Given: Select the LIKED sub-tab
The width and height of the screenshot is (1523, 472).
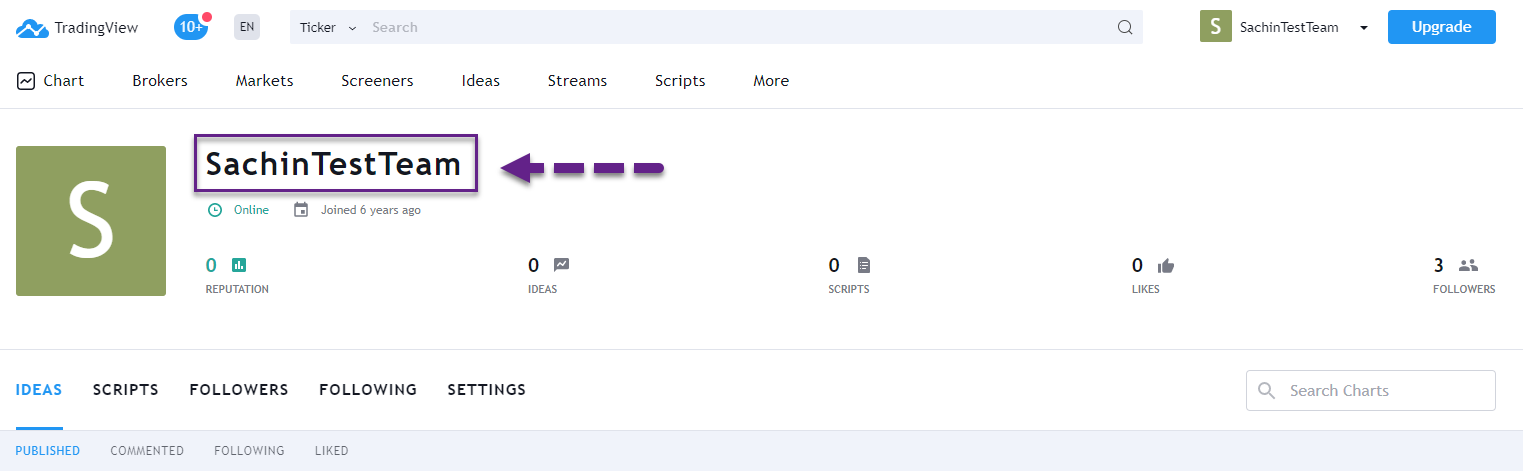Looking at the screenshot, I should click(x=332, y=451).
